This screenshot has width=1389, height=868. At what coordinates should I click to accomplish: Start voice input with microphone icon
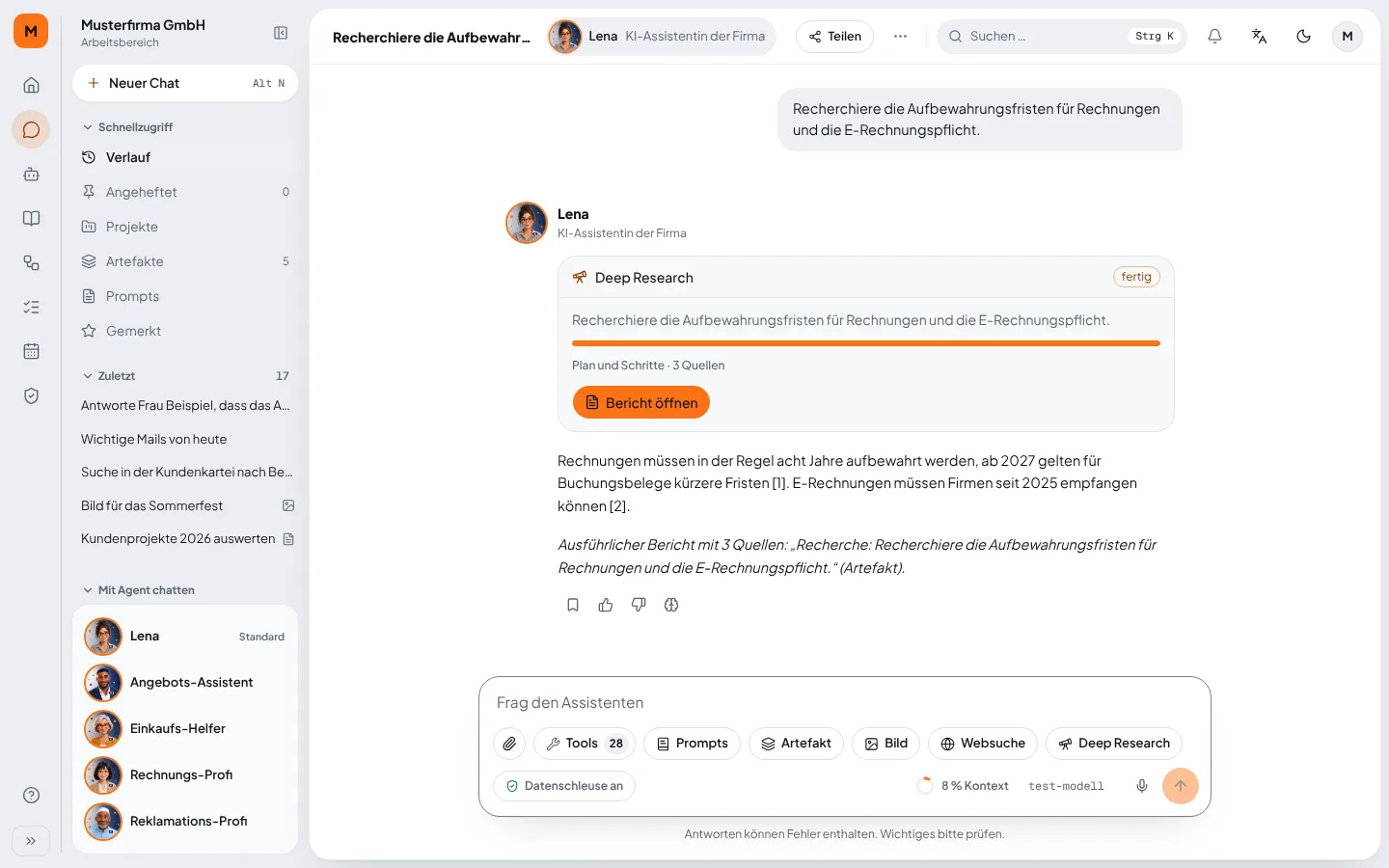[1142, 786]
